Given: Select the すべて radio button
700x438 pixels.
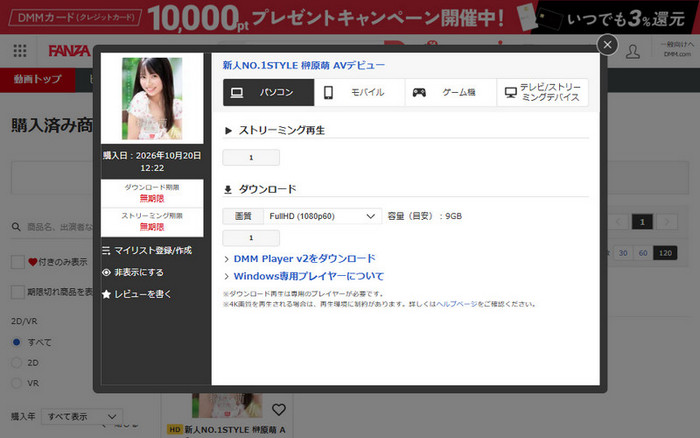Looking at the screenshot, I should pos(17,342).
